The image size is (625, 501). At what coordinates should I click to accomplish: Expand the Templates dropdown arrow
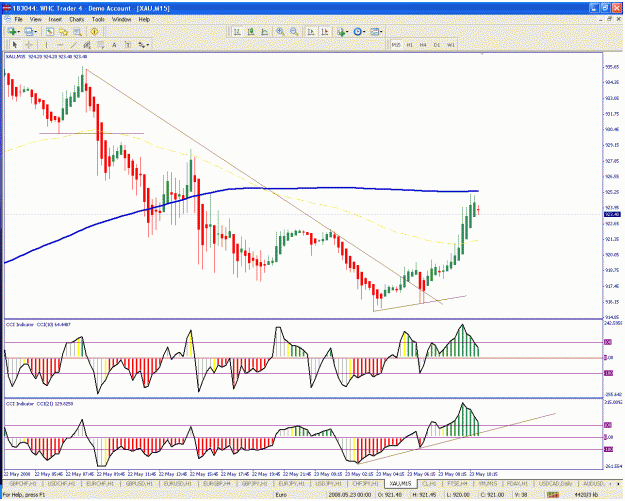(381, 32)
